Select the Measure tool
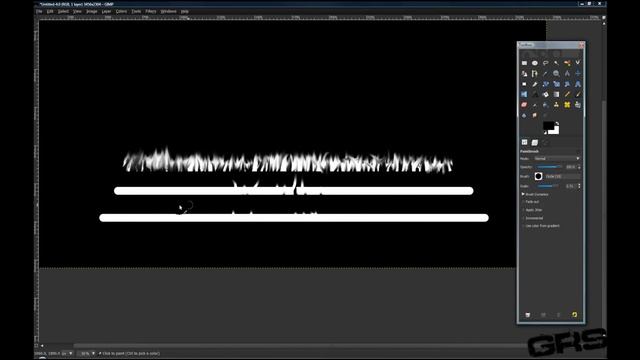The width and height of the screenshot is (640, 360). pos(567,73)
